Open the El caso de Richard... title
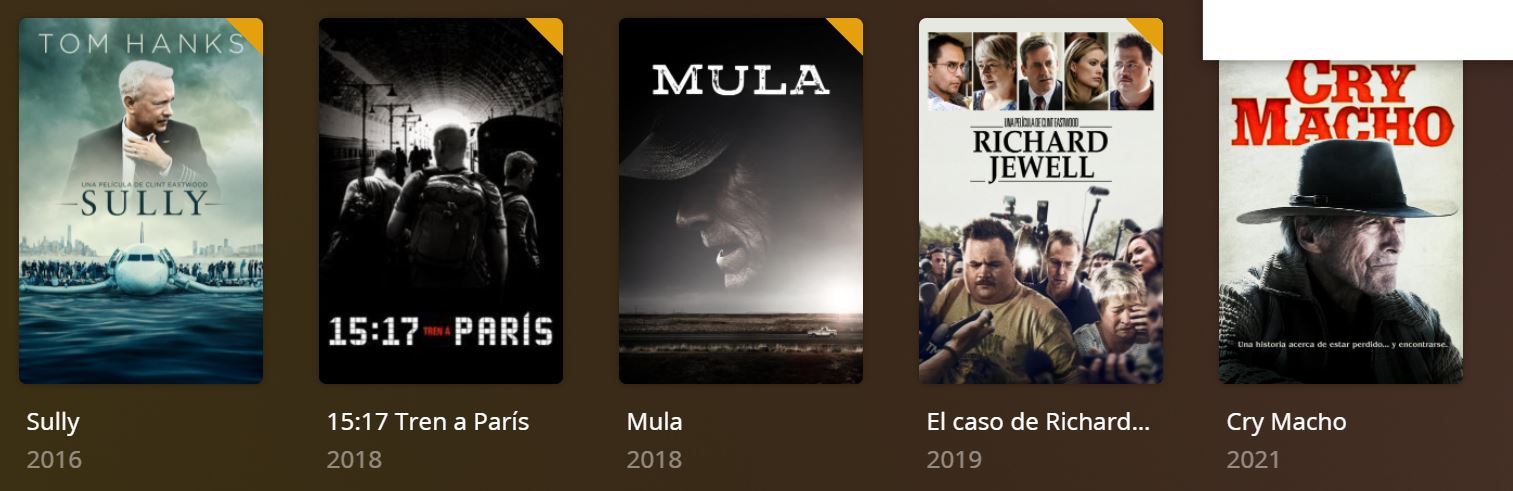 tap(1038, 422)
